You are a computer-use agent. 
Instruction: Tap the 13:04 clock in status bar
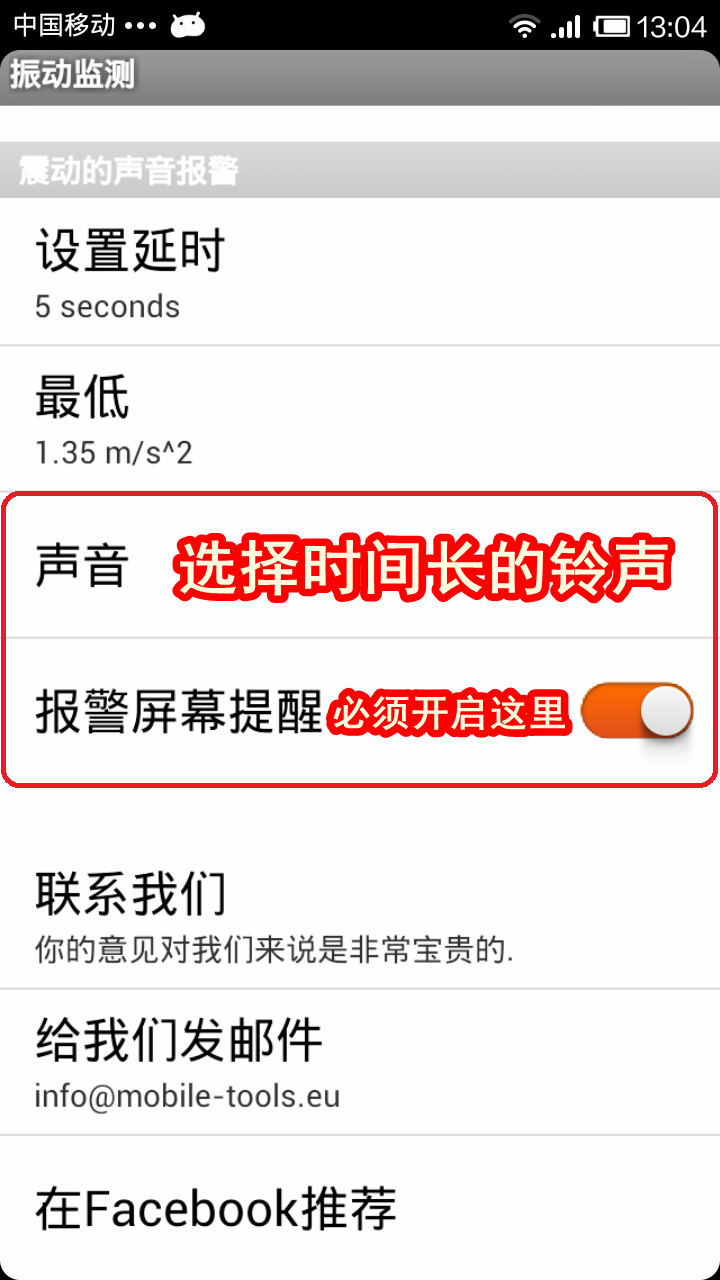672,27
